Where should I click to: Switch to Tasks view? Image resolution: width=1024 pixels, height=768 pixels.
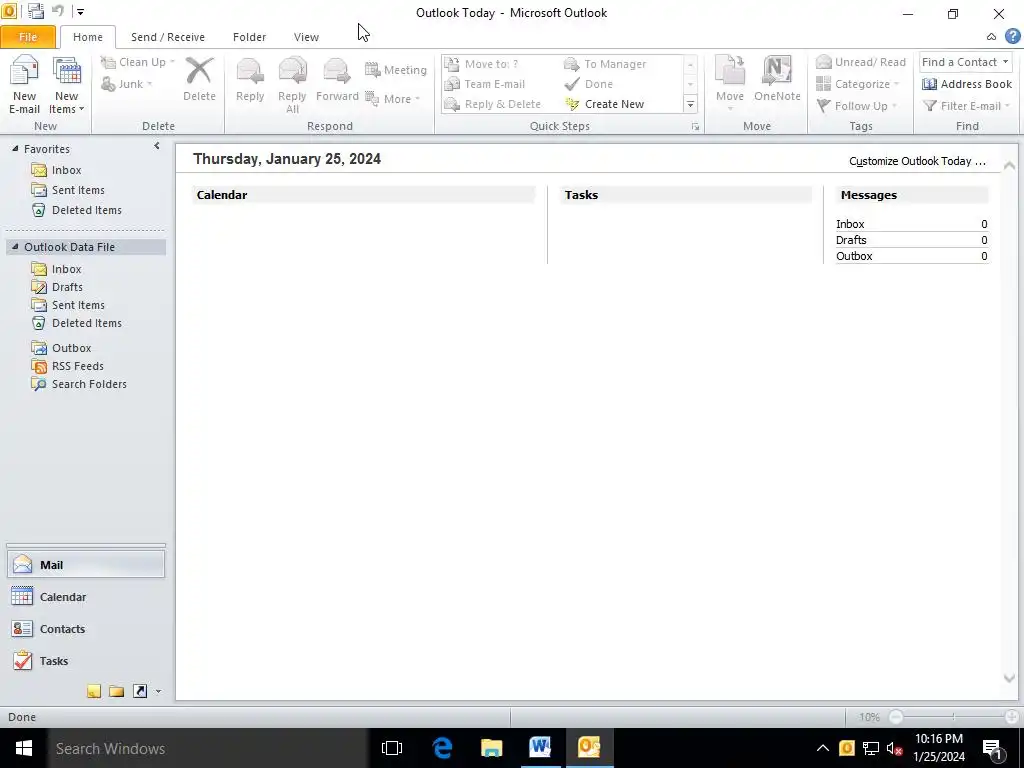pos(86,661)
